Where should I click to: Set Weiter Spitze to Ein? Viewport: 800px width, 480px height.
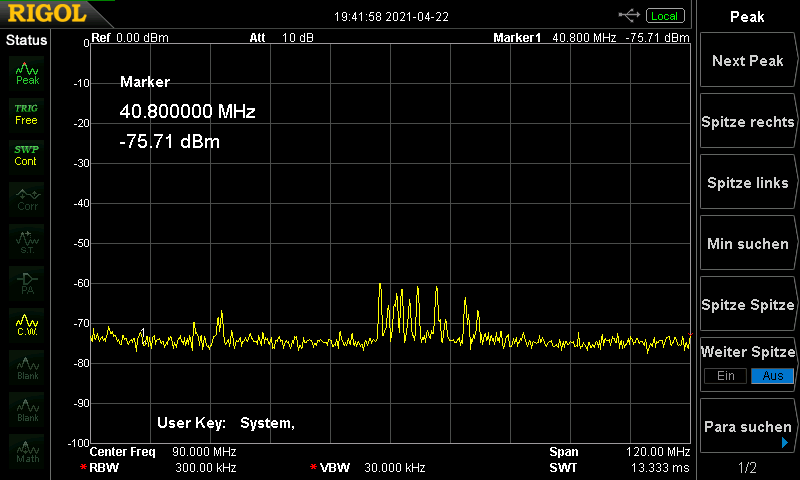pos(726,376)
